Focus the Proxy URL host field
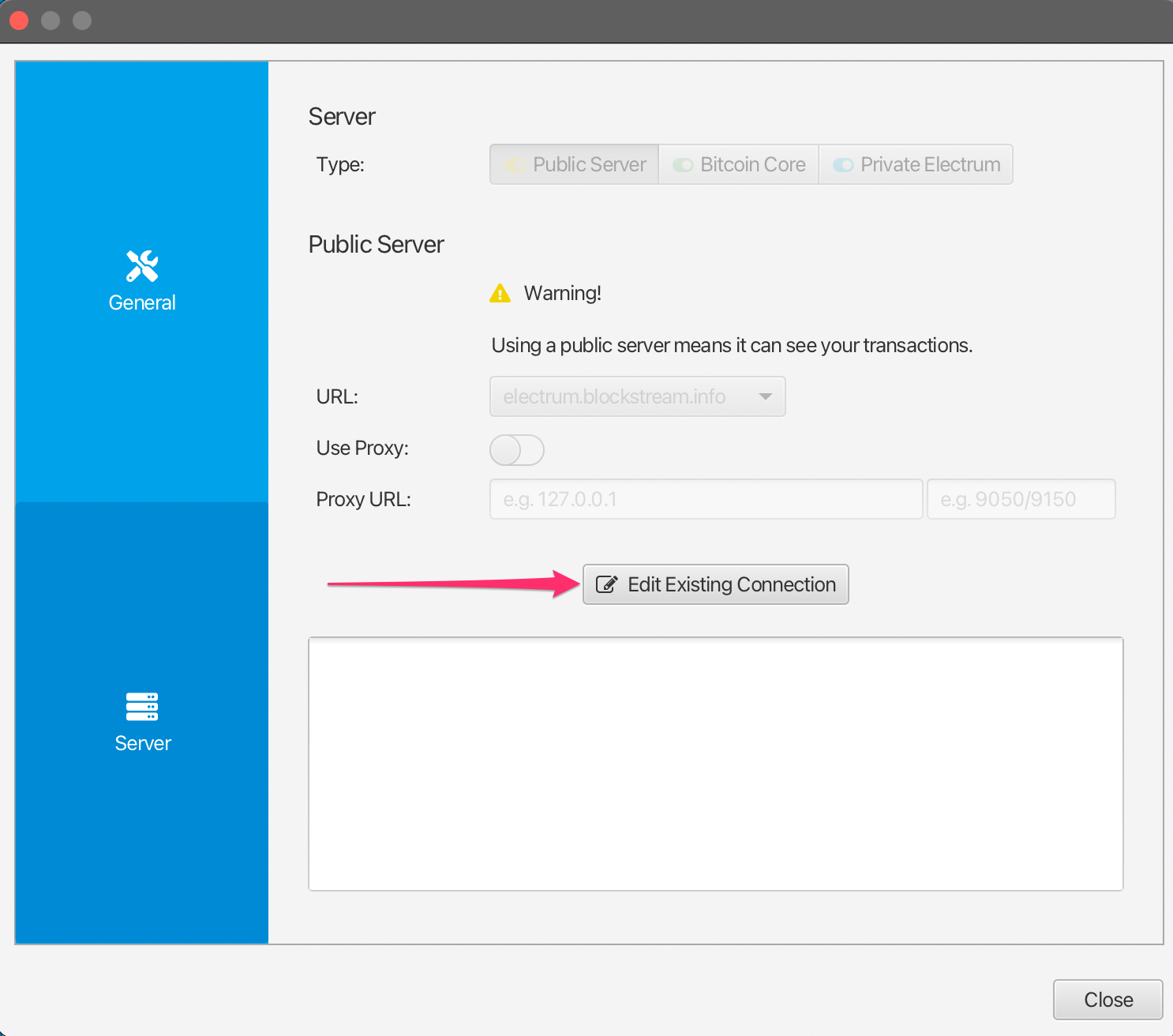The height and width of the screenshot is (1036, 1173). (x=706, y=499)
